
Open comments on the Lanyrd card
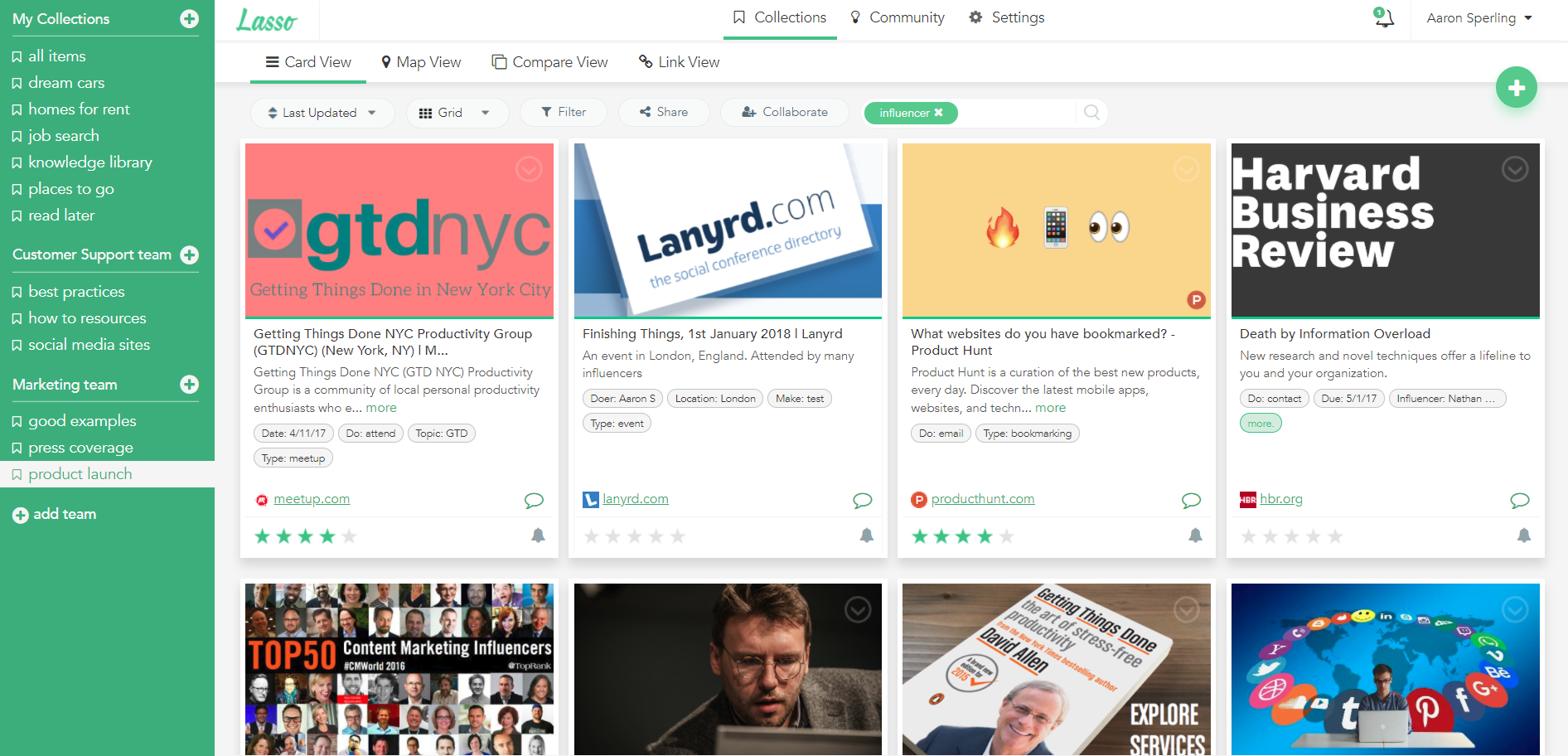point(862,500)
